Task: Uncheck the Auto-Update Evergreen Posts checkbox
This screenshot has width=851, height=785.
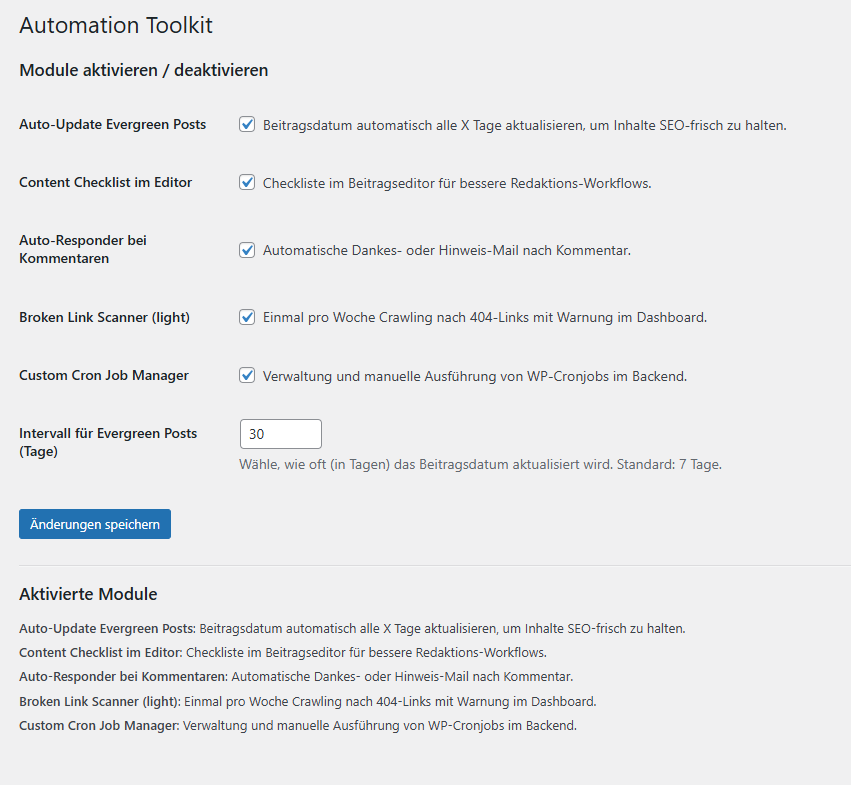Action: point(247,124)
